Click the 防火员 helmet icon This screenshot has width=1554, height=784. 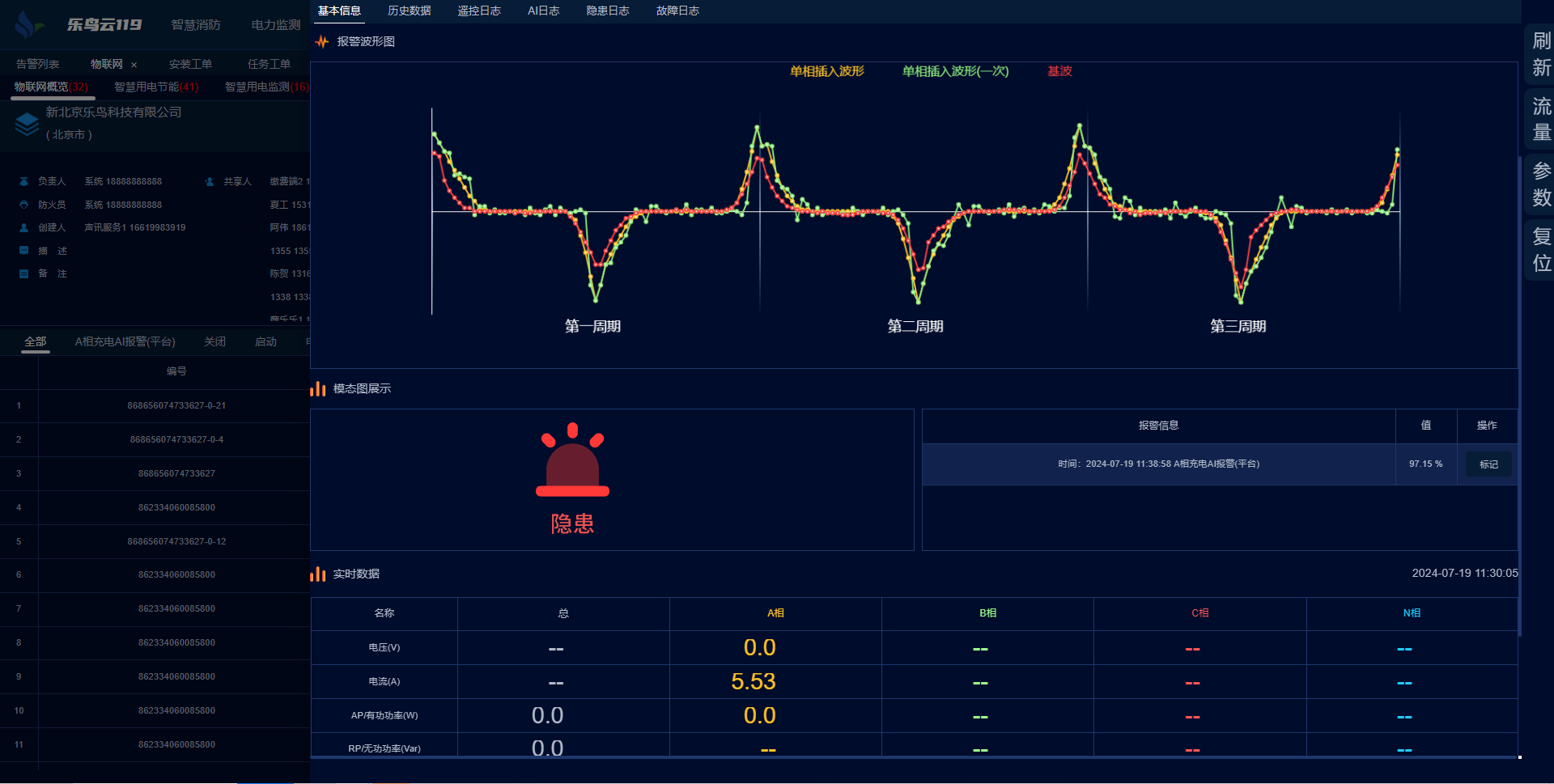[x=23, y=205]
